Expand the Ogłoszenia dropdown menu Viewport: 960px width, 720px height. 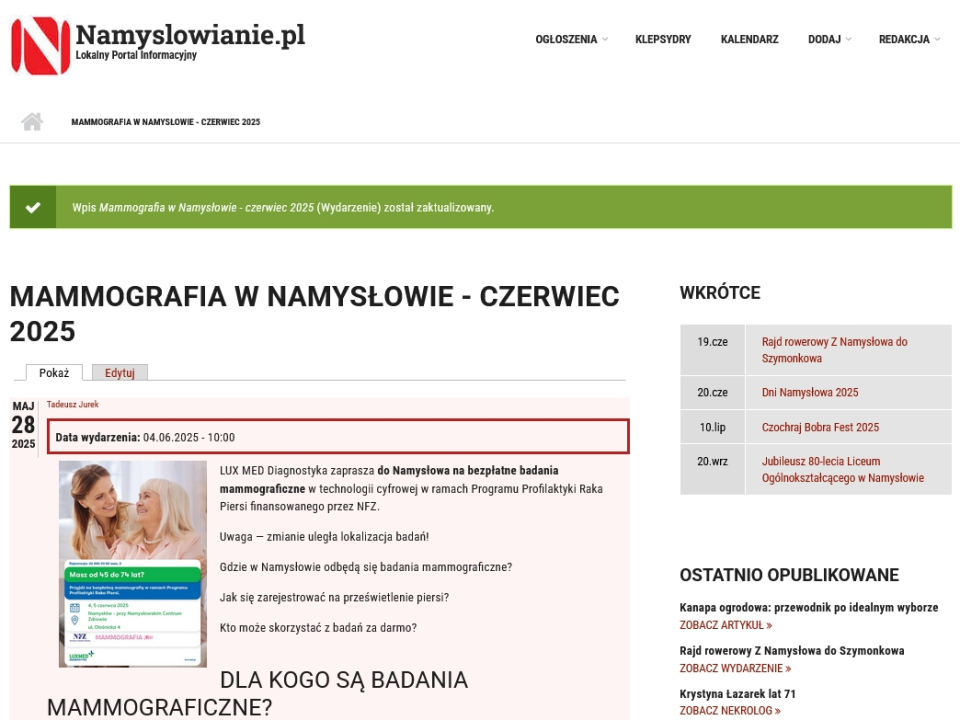(571, 40)
